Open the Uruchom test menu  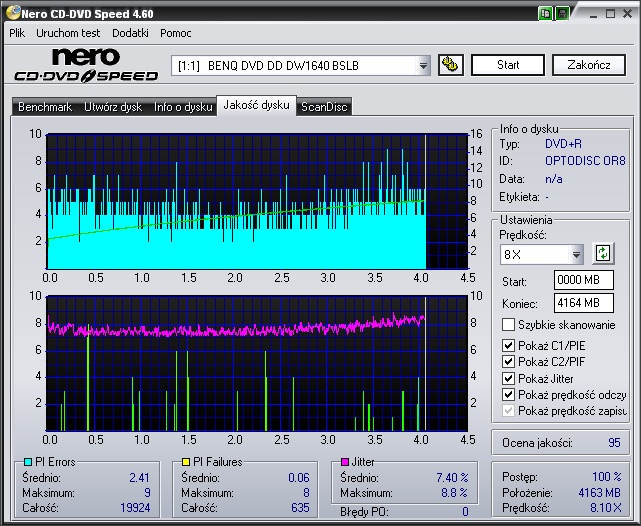coord(68,33)
